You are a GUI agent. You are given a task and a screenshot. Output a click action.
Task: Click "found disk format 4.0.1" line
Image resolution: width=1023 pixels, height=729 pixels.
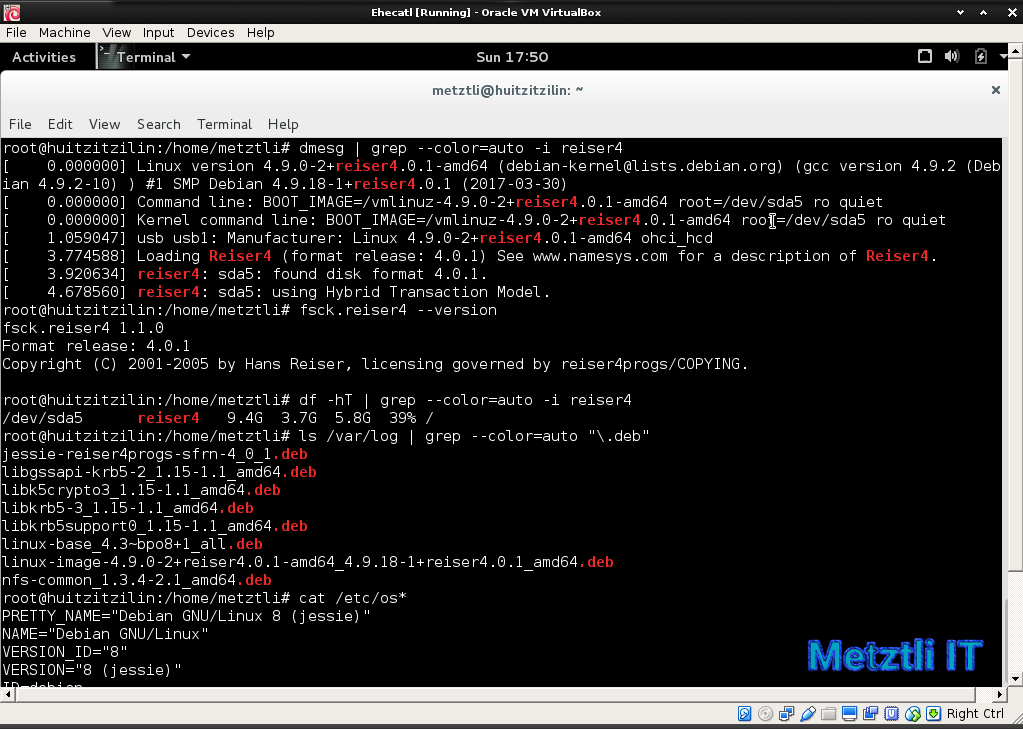tap(245, 273)
